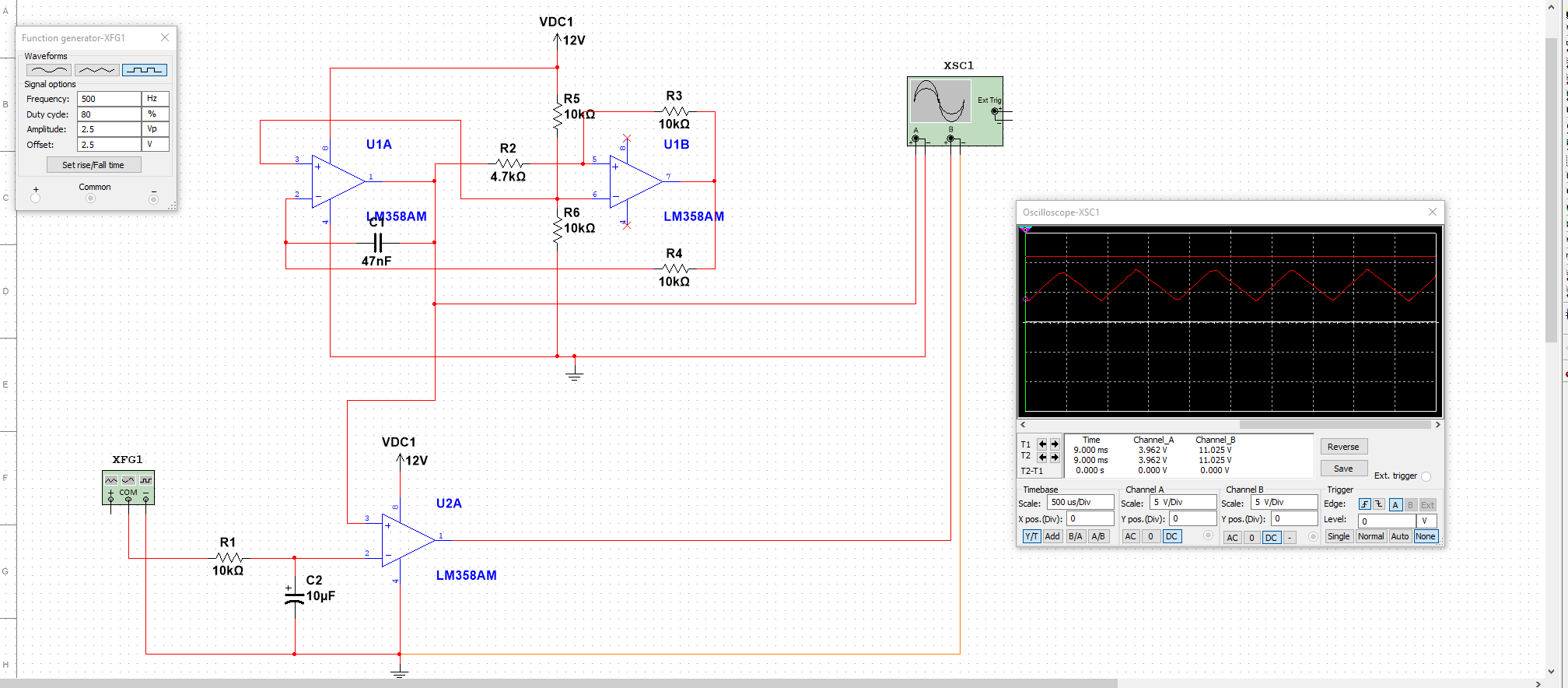Switch Channel B to AC coupling
Screen dimensions: 1568x688
(x=1232, y=538)
